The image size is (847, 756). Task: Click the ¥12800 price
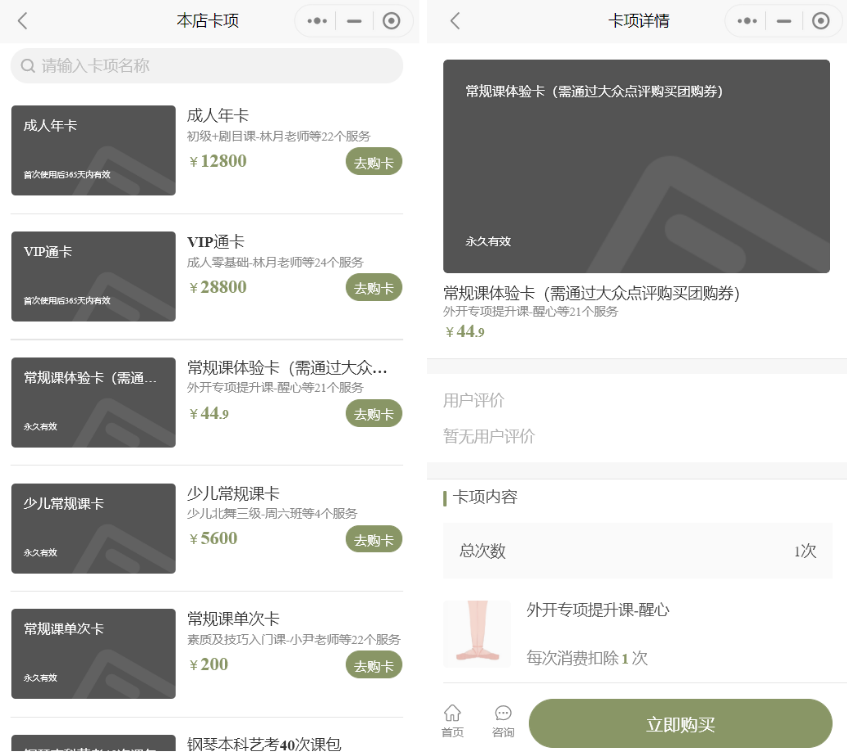tap(218, 161)
